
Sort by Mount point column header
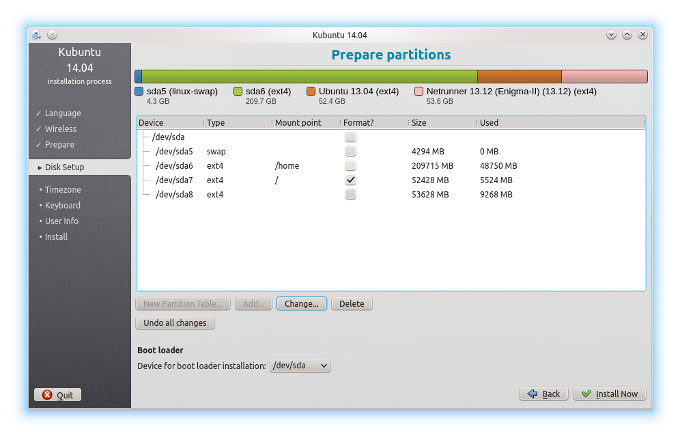305,123
